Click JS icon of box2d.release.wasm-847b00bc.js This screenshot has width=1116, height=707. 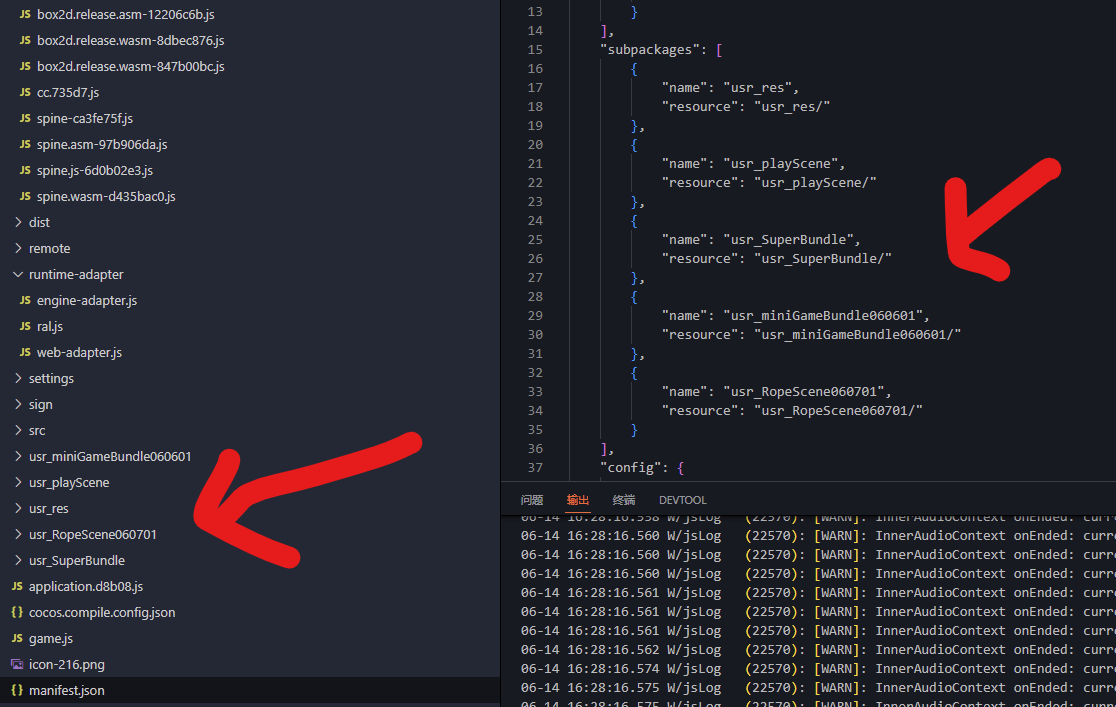point(25,66)
